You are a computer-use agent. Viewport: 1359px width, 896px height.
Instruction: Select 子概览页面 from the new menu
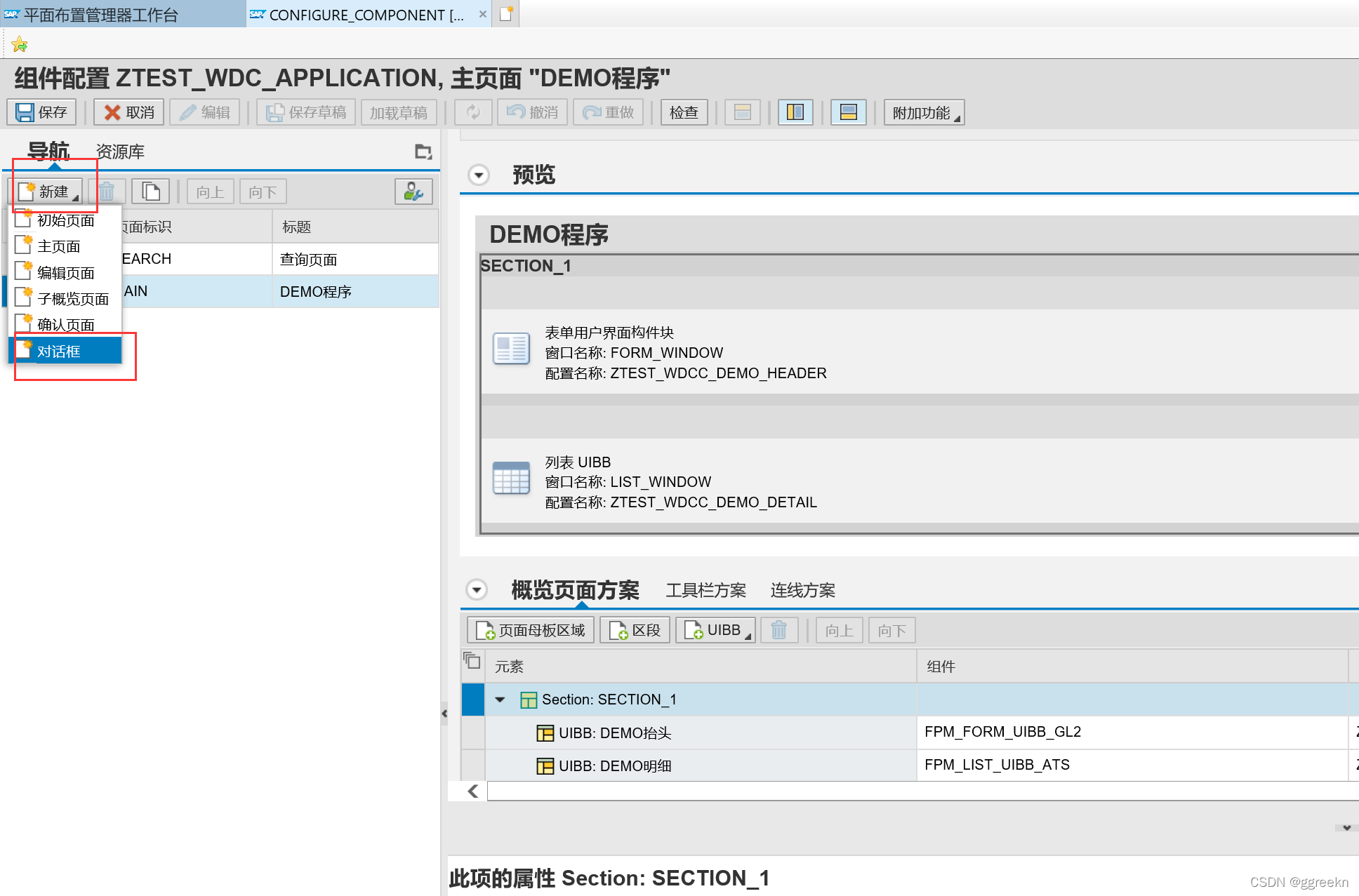pyautogui.click(x=65, y=299)
